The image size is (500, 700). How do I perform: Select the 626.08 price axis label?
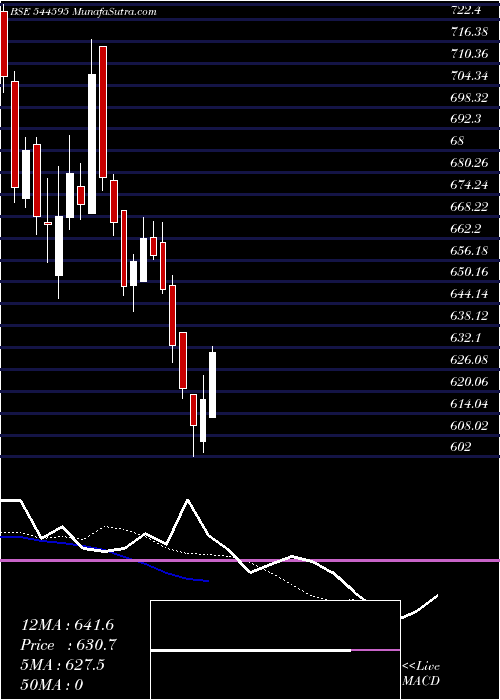[x=469, y=359]
